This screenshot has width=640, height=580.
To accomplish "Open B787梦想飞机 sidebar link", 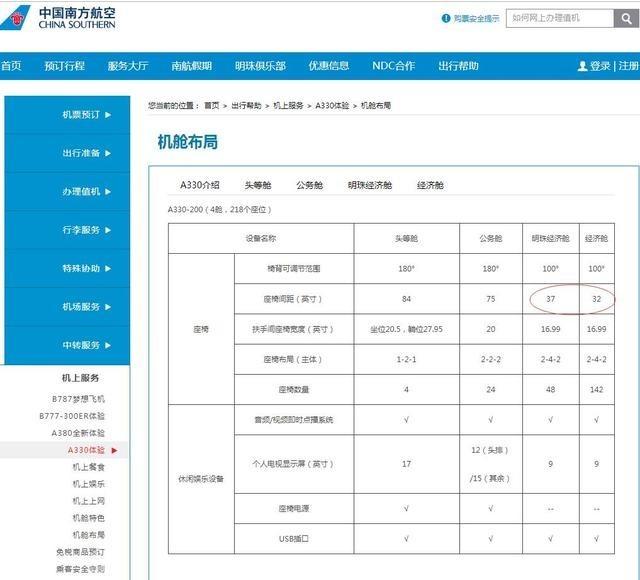I will (78, 399).
